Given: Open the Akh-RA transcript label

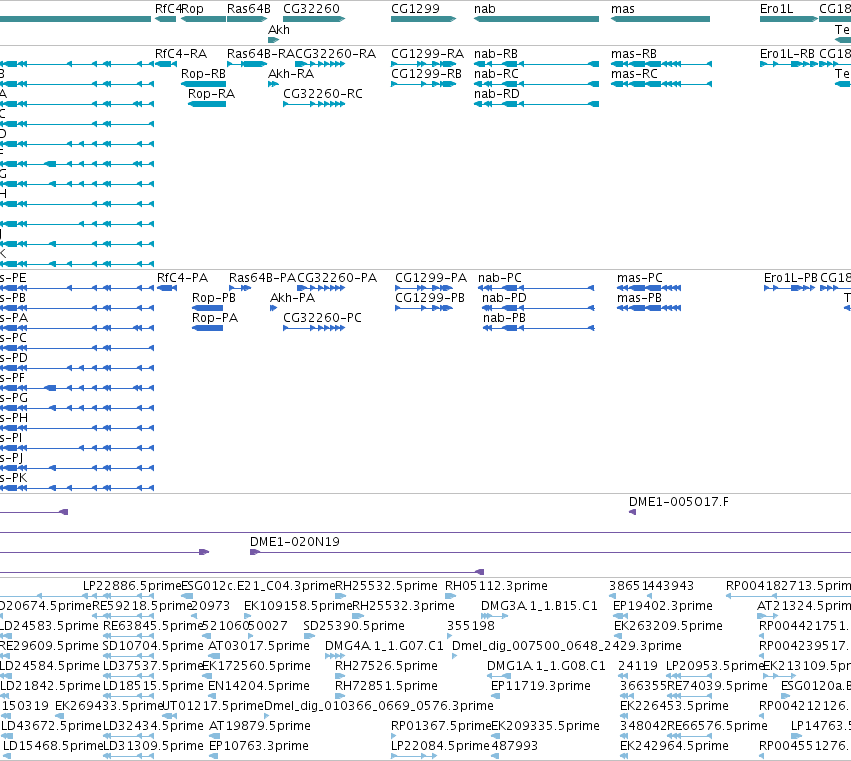Looking at the screenshot, I should point(291,74).
